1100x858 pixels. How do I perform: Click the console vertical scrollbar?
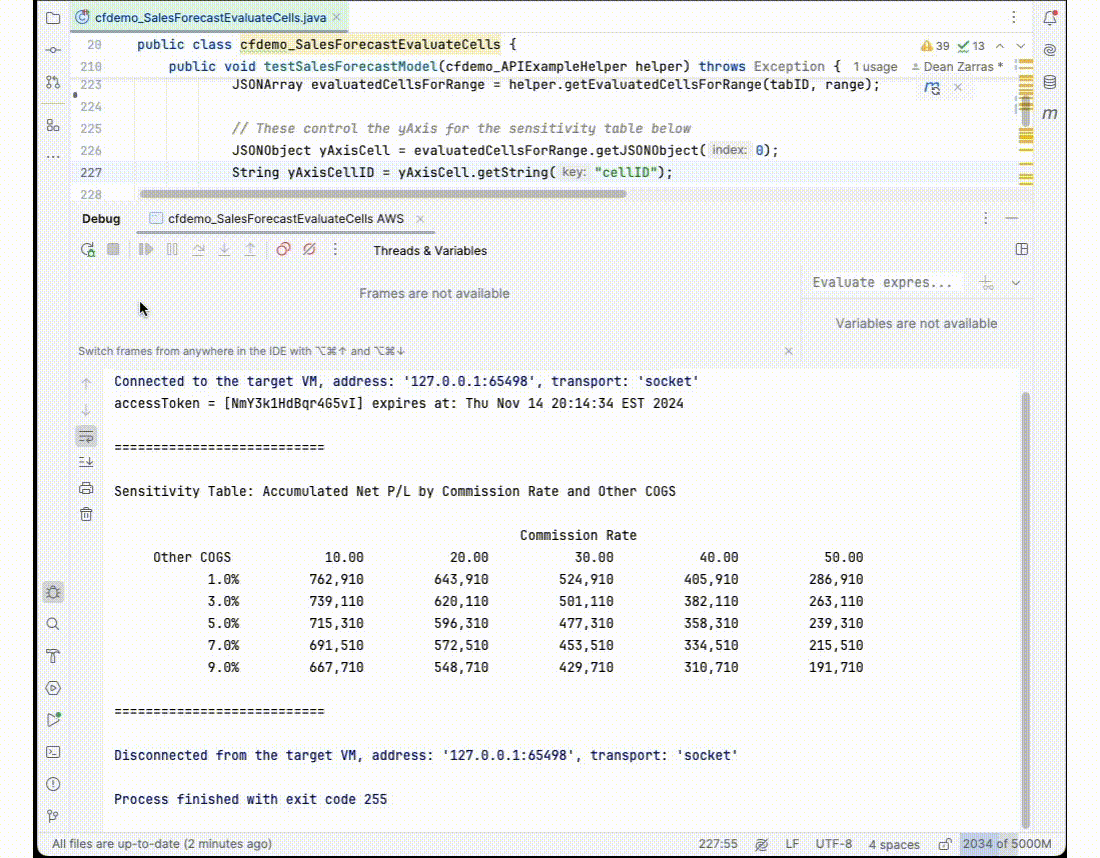pyautogui.click(x=1026, y=610)
